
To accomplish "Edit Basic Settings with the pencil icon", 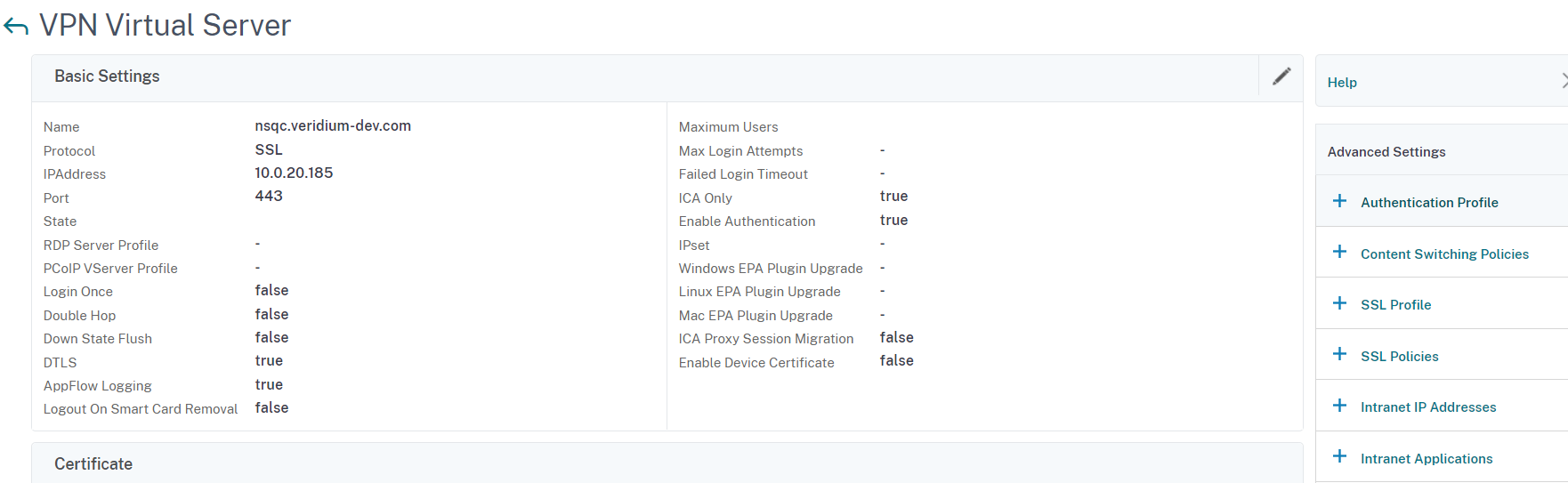I will [1281, 76].
